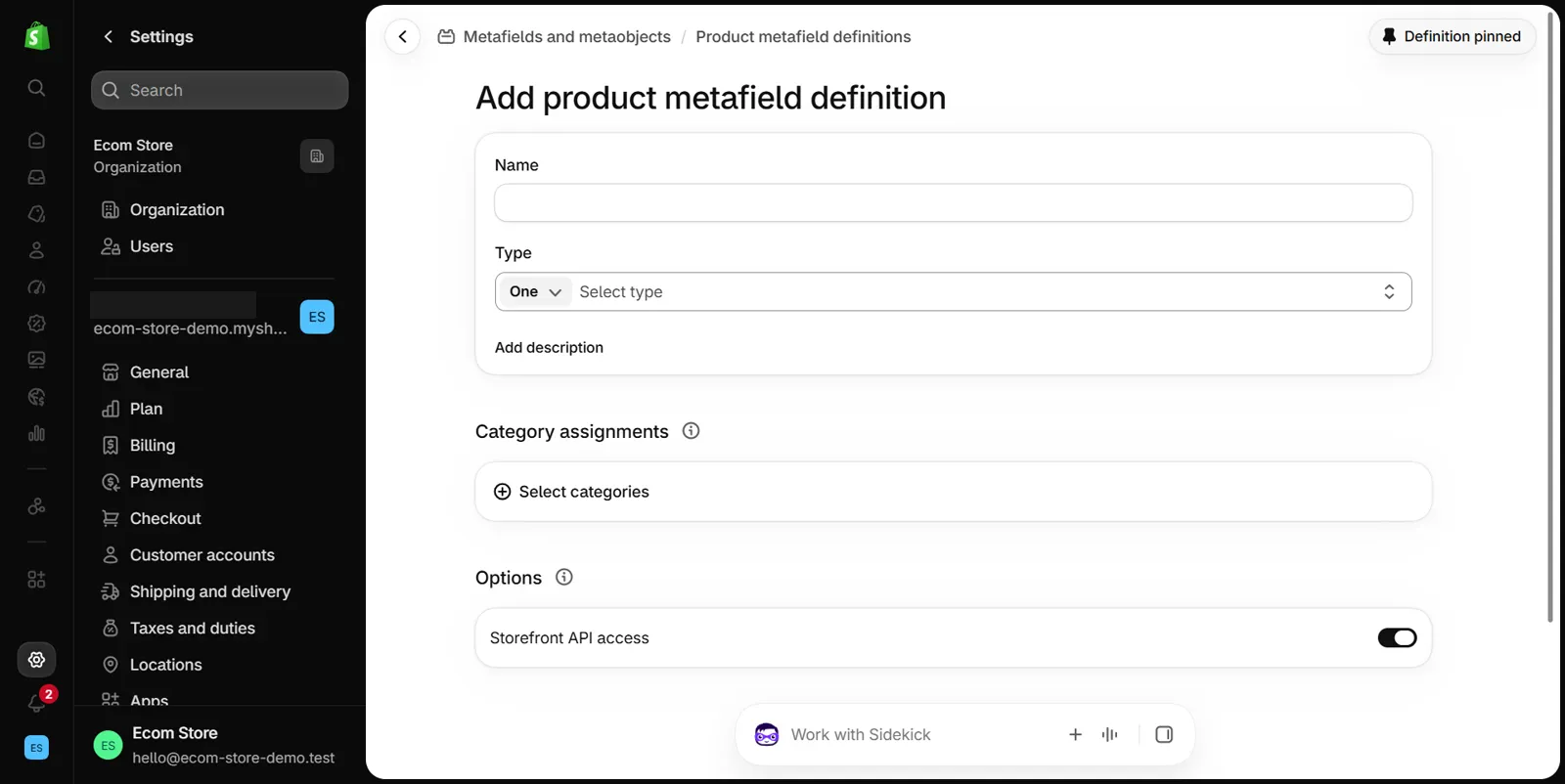This screenshot has width=1565, height=784.
Task: Click the organization store switcher icon
Action: [x=317, y=156]
